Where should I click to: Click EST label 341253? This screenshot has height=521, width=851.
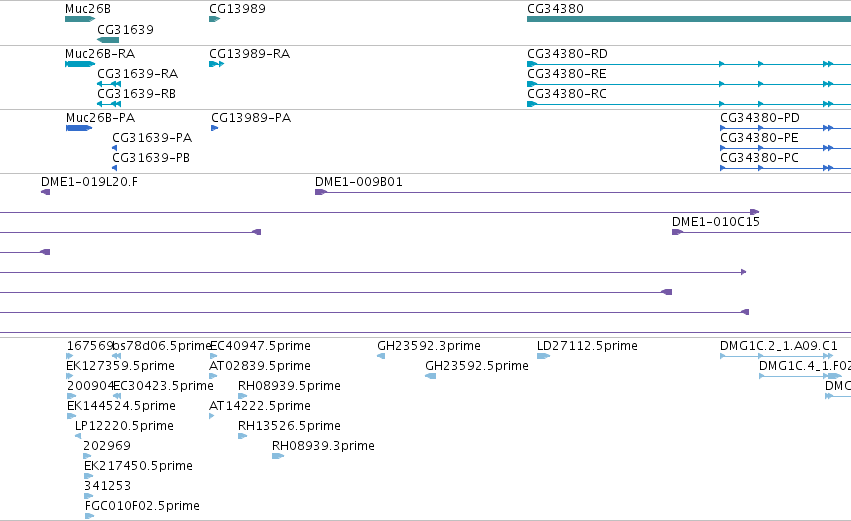(107, 486)
